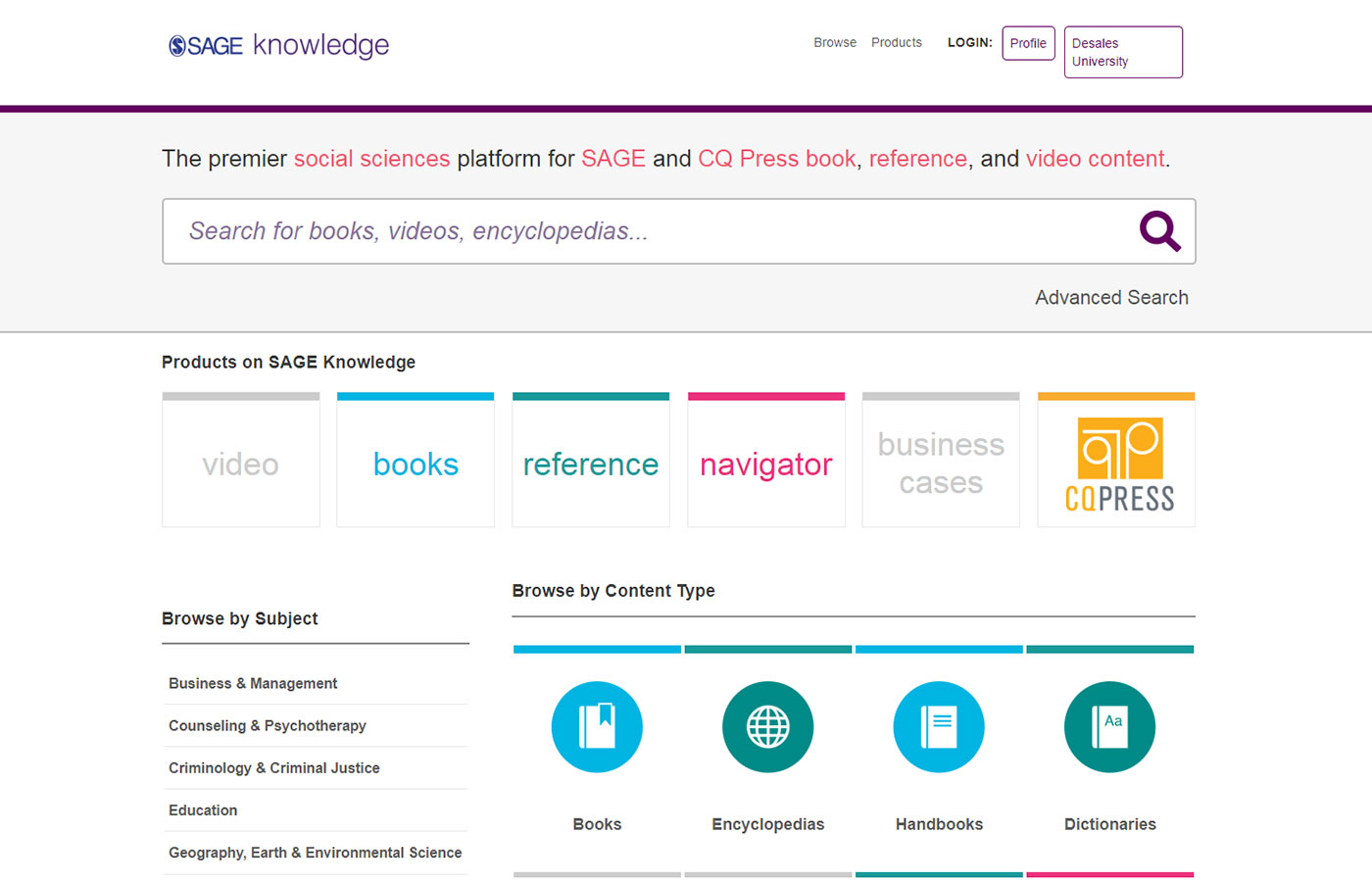
Task: Click the Books label under content types
Action: point(597,824)
